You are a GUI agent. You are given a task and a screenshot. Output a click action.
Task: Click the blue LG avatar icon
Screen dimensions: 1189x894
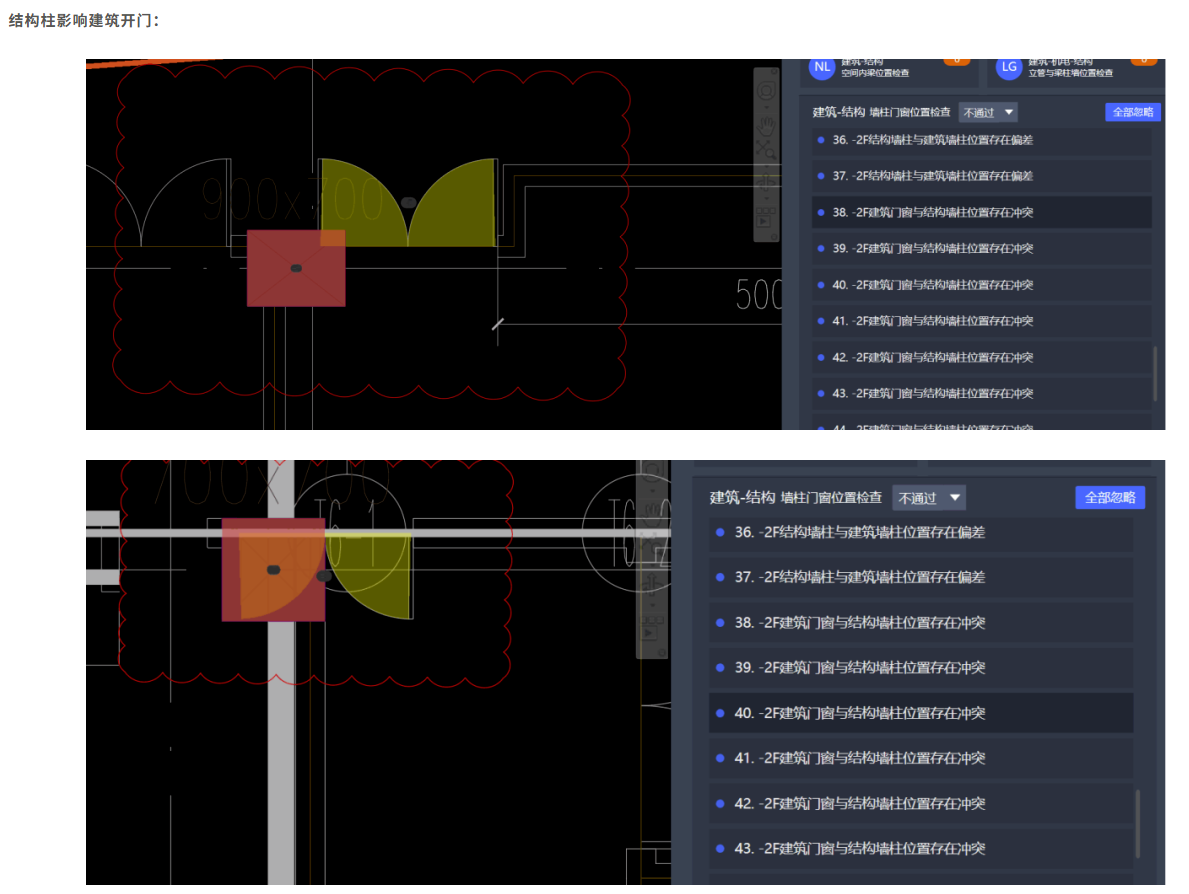coord(1009,67)
